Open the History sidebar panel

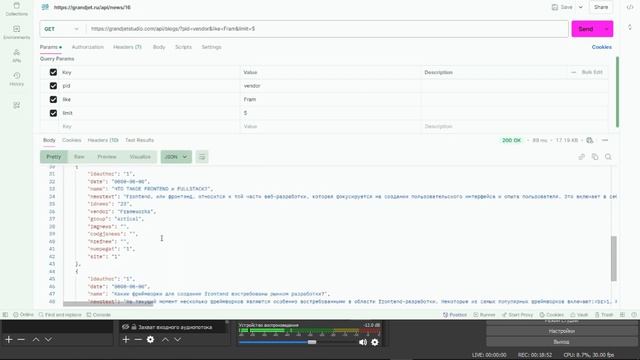tap(16, 79)
